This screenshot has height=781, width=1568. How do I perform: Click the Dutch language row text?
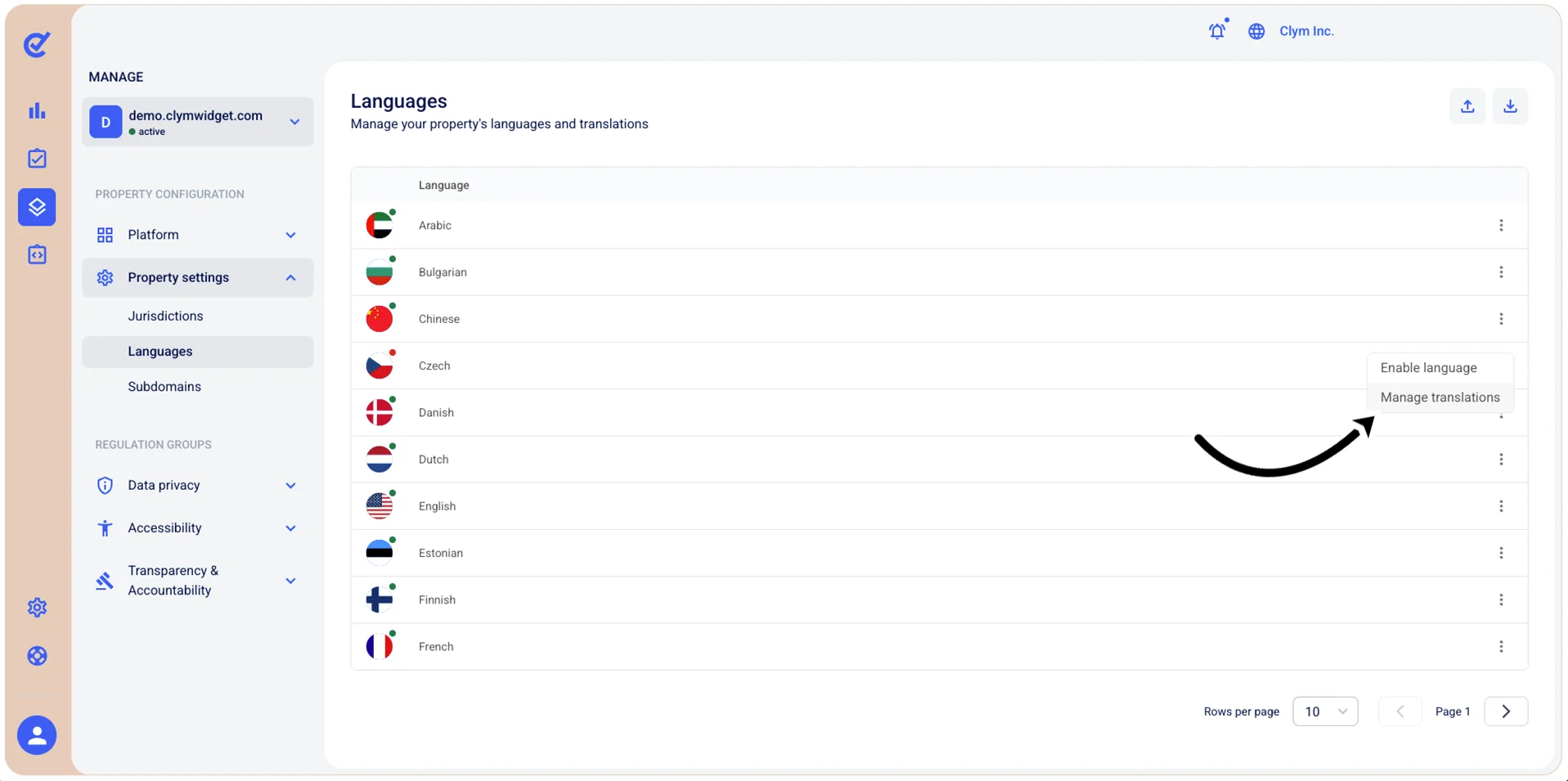pos(434,460)
